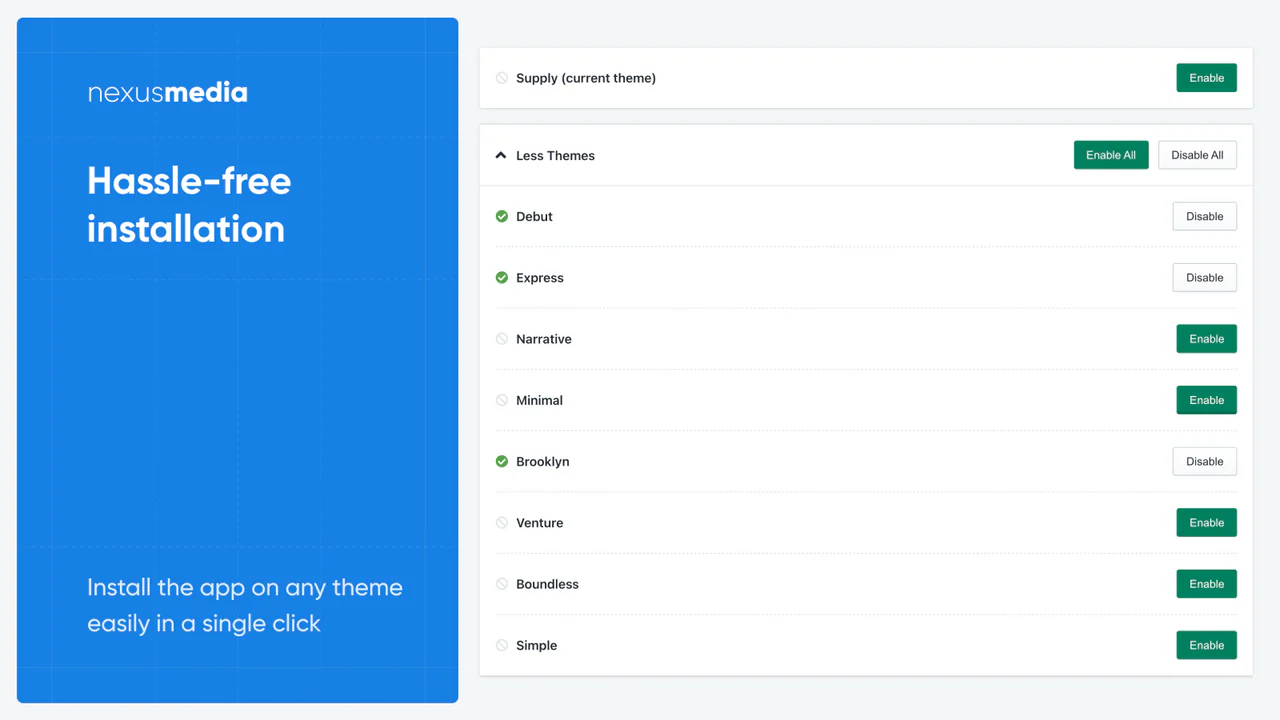
Task: Click the disabled status icon beside Supply theme
Action: point(502,78)
